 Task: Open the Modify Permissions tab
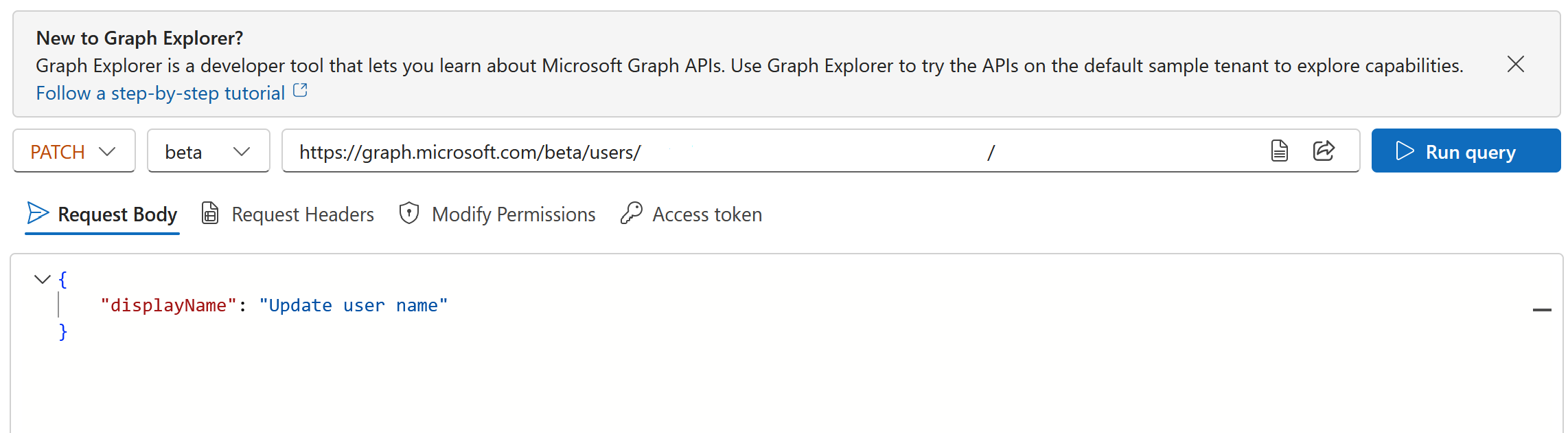pos(513,214)
